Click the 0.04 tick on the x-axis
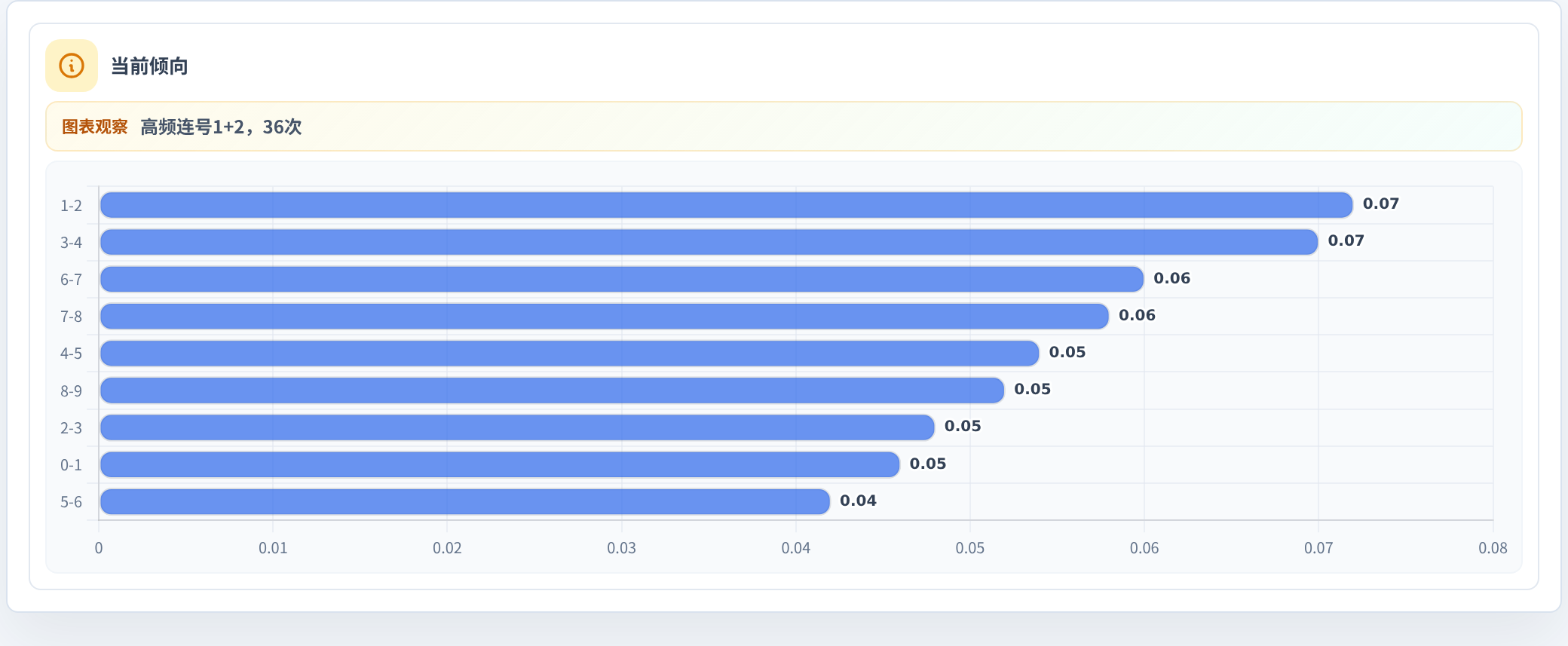 coord(796,548)
